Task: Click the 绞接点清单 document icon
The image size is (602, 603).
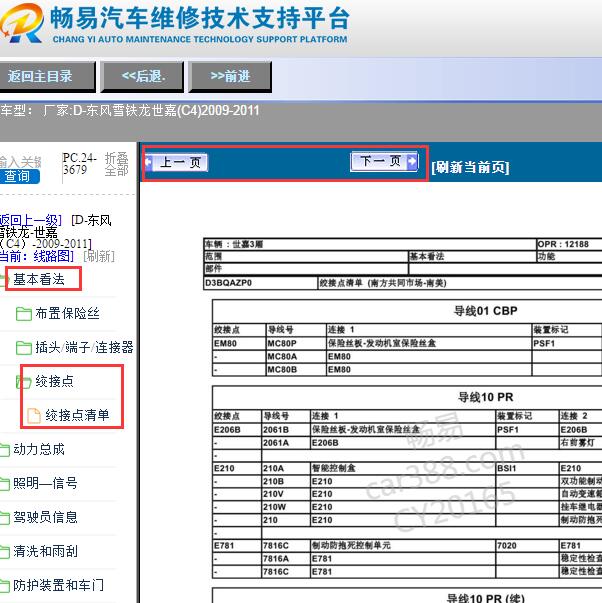Action: point(34,416)
